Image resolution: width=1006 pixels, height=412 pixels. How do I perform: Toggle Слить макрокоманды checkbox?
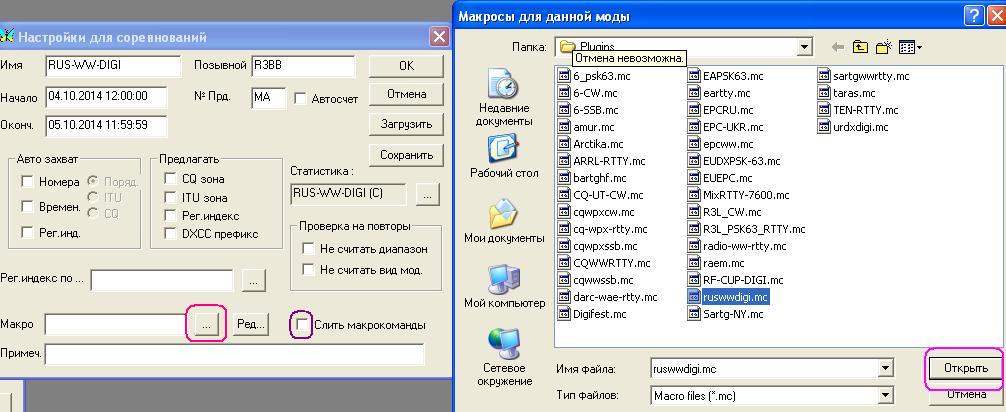tap(302, 325)
